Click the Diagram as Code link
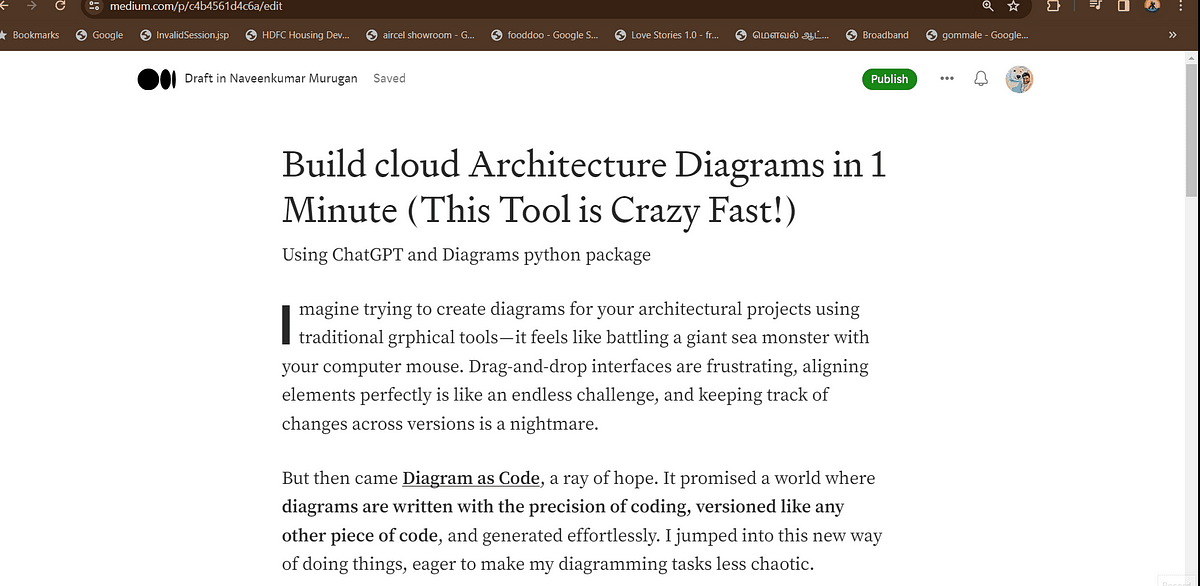Screen dimensions: 1200x586 (x=472, y=478)
